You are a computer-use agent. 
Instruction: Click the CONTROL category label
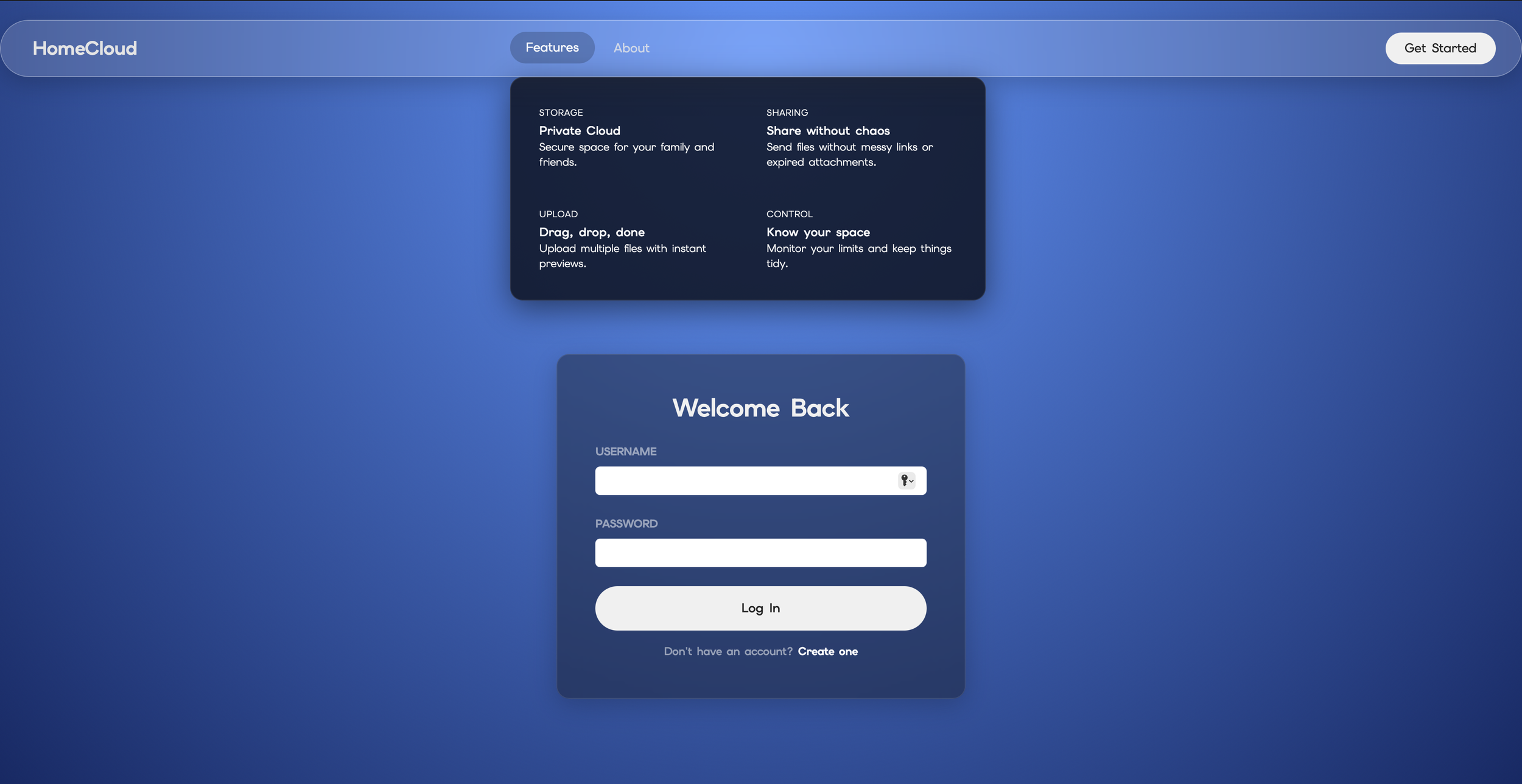790,214
